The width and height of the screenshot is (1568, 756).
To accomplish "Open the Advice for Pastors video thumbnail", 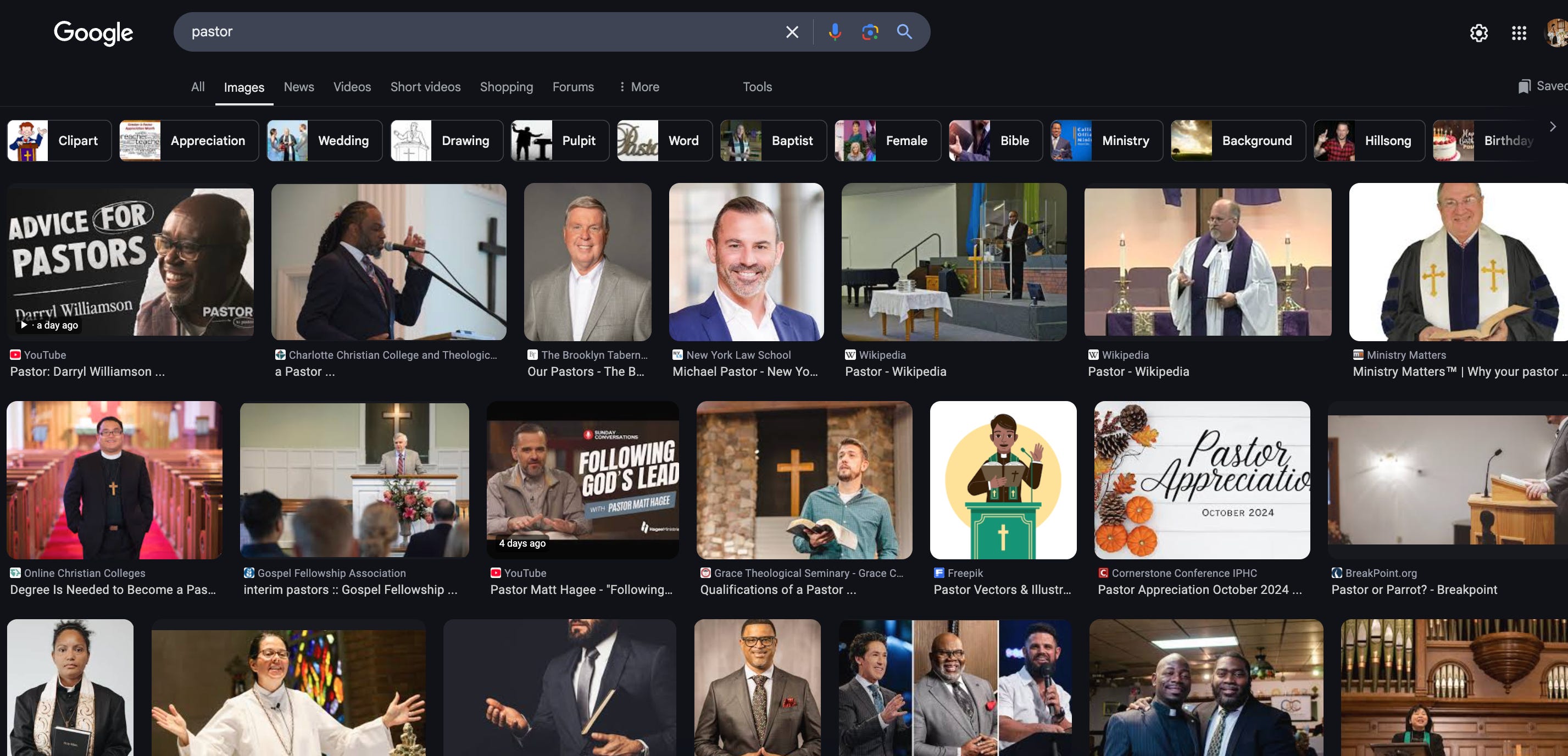I will [x=131, y=262].
